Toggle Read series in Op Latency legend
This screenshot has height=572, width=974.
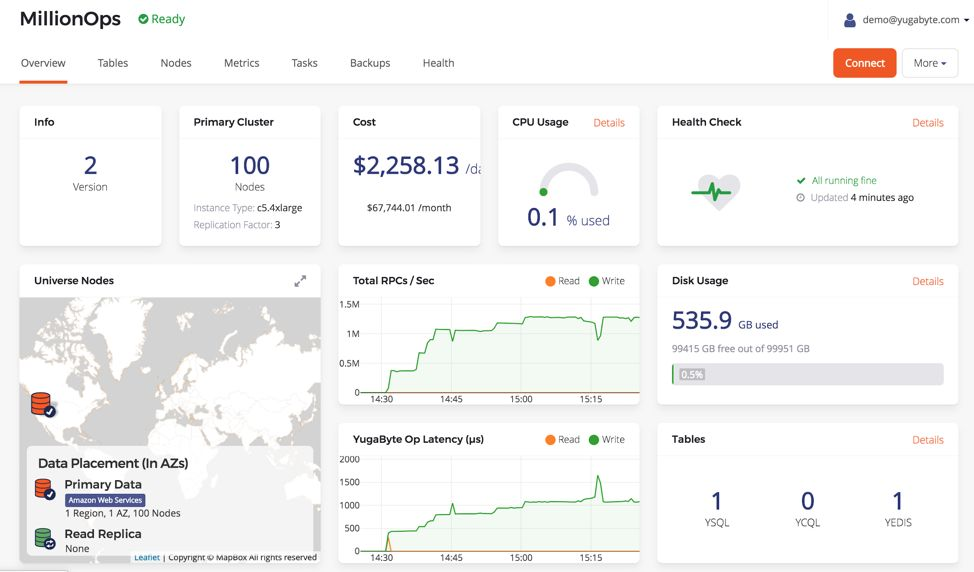(562, 439)
